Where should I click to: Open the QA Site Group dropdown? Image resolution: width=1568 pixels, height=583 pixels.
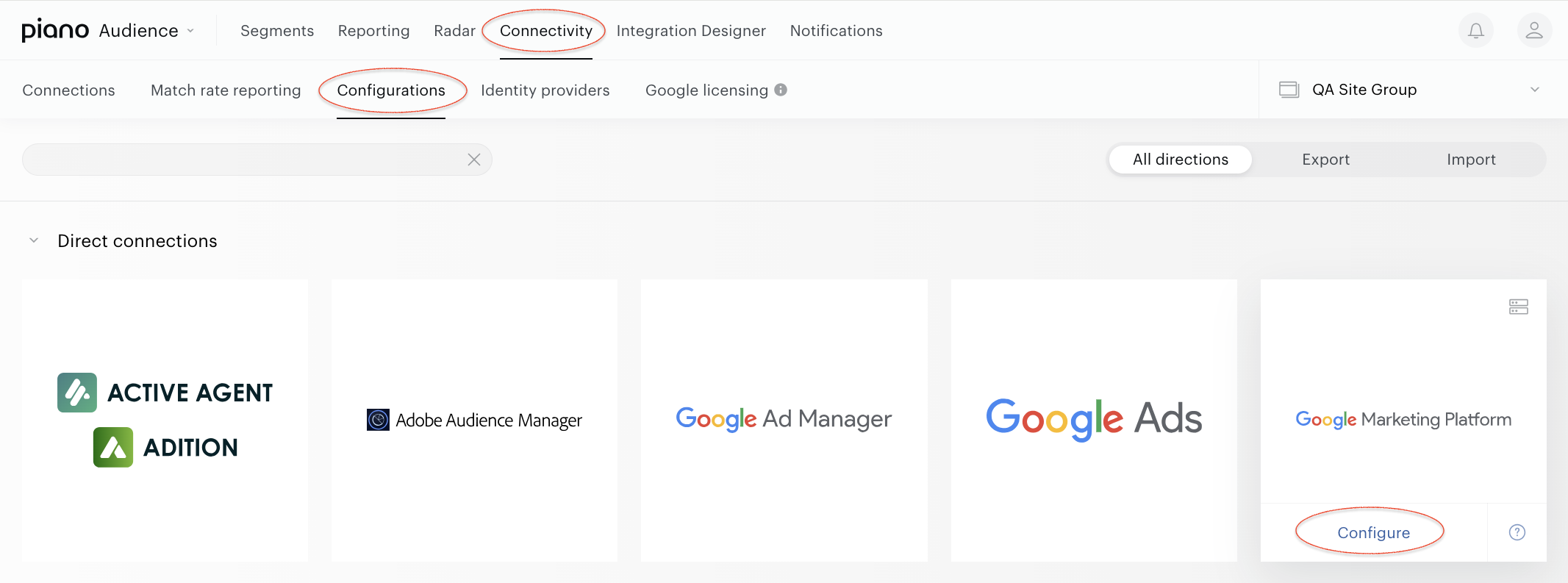coord(1414,90)
